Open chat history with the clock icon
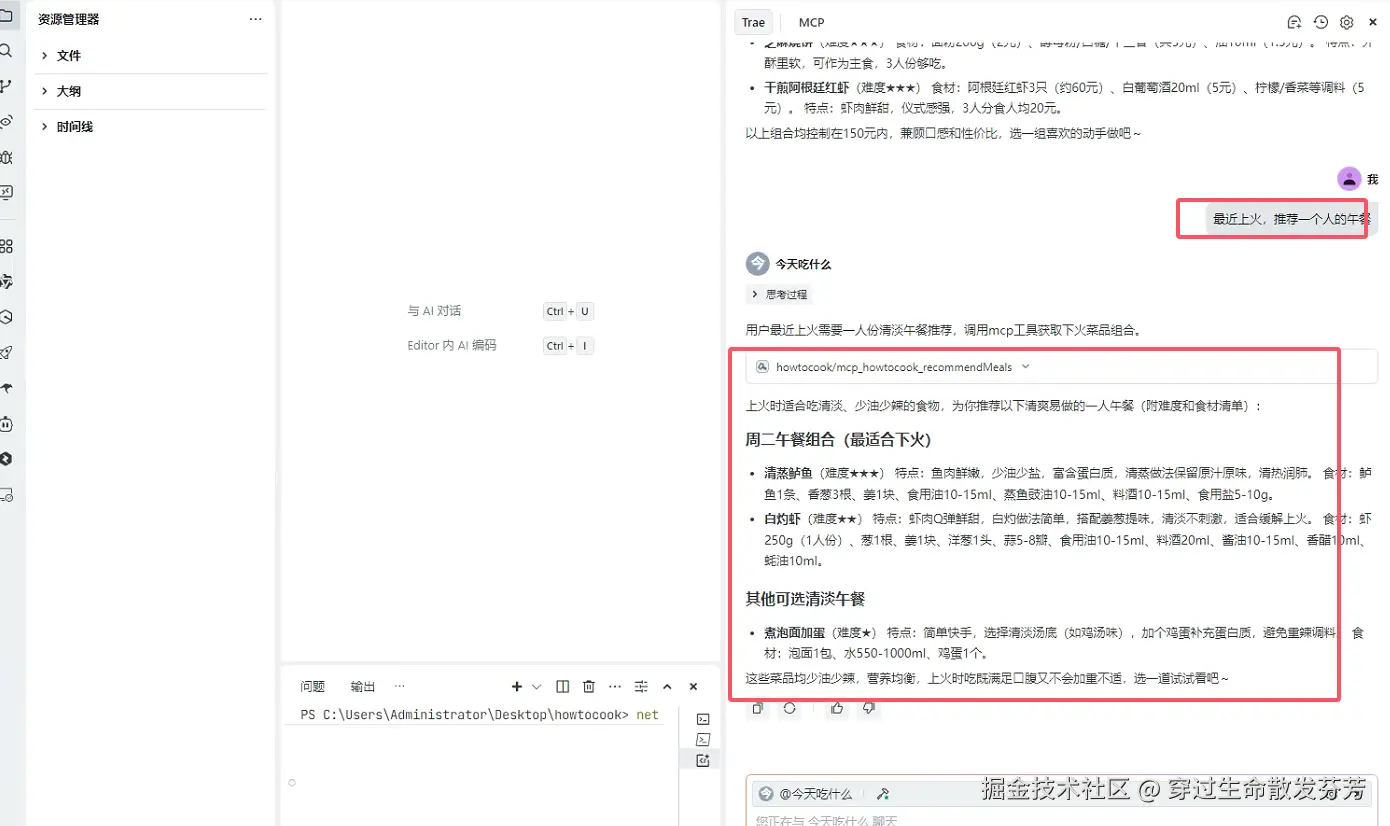 (x=1320, y=21)
